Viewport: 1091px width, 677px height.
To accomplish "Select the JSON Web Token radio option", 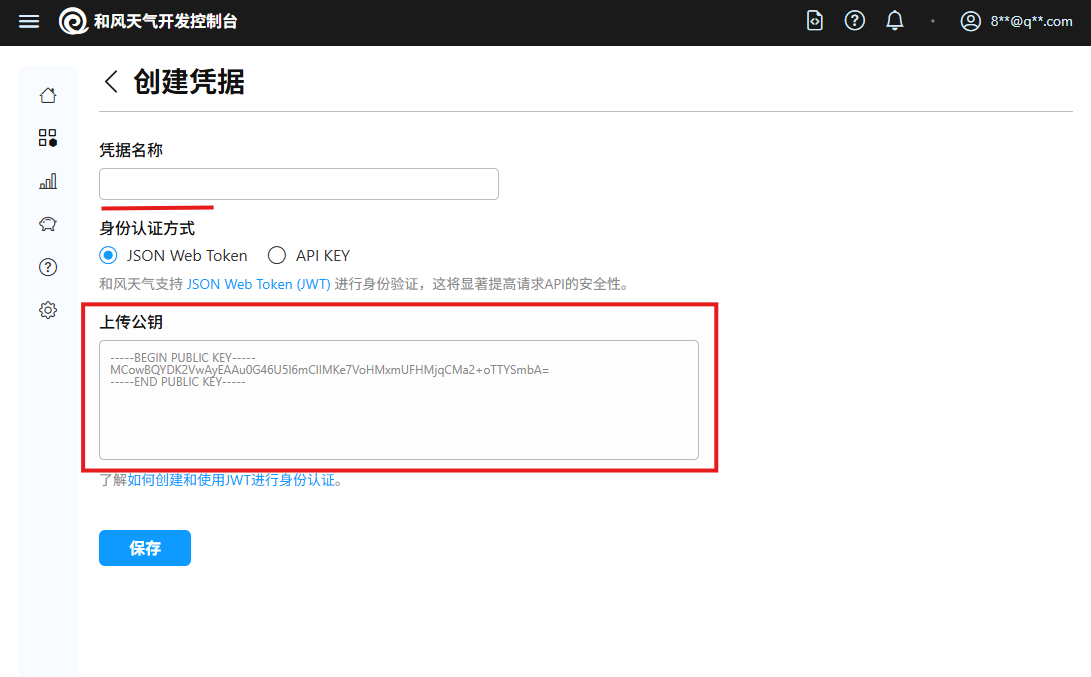I will tap(109, 256).
